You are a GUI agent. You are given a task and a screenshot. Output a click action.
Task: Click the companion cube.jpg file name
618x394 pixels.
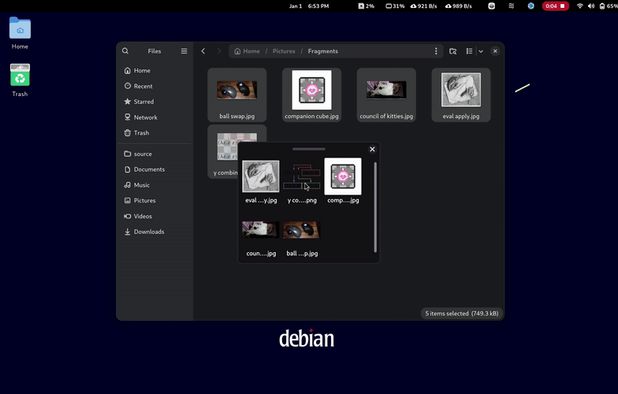click(311, 116)
